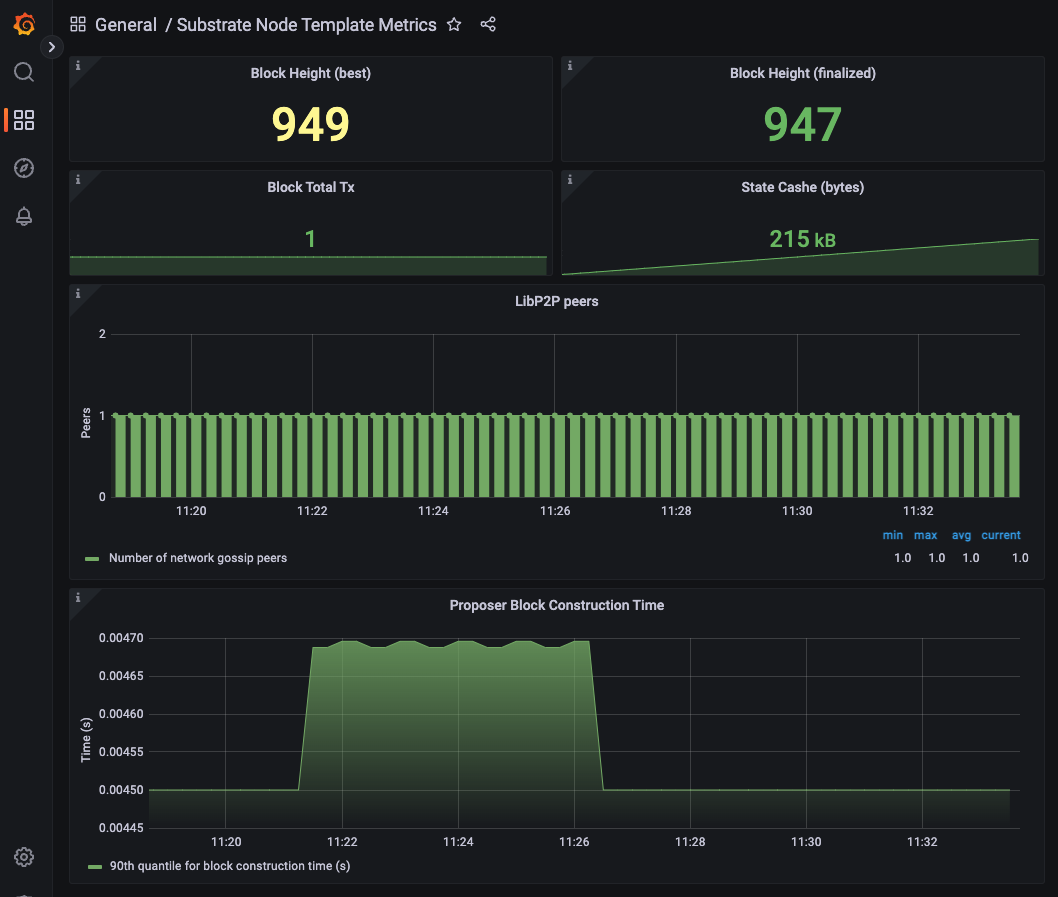Sort legend by avg column

(x=961, y=535)
